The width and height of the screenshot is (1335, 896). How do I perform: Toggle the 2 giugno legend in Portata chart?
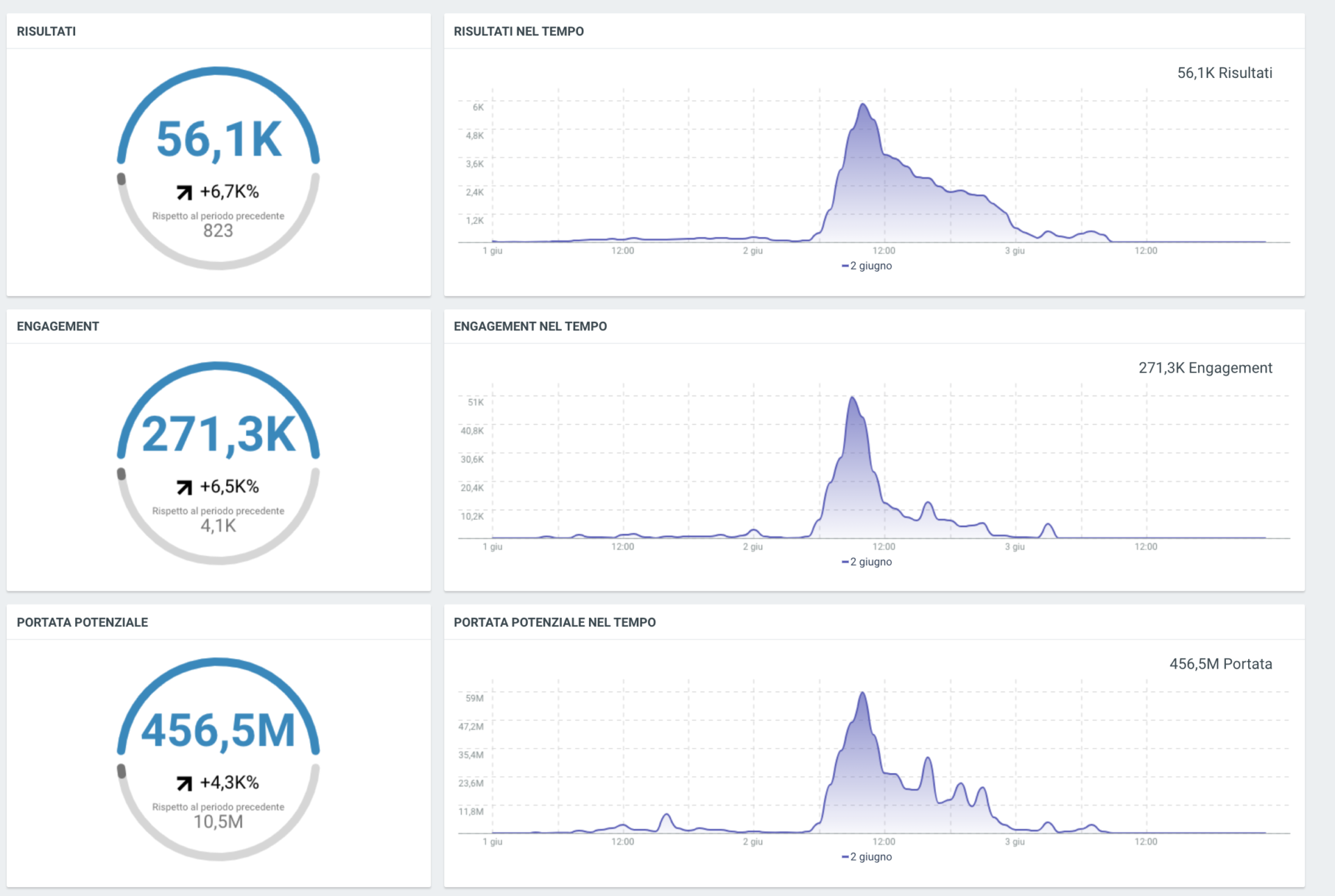[867, 856]
